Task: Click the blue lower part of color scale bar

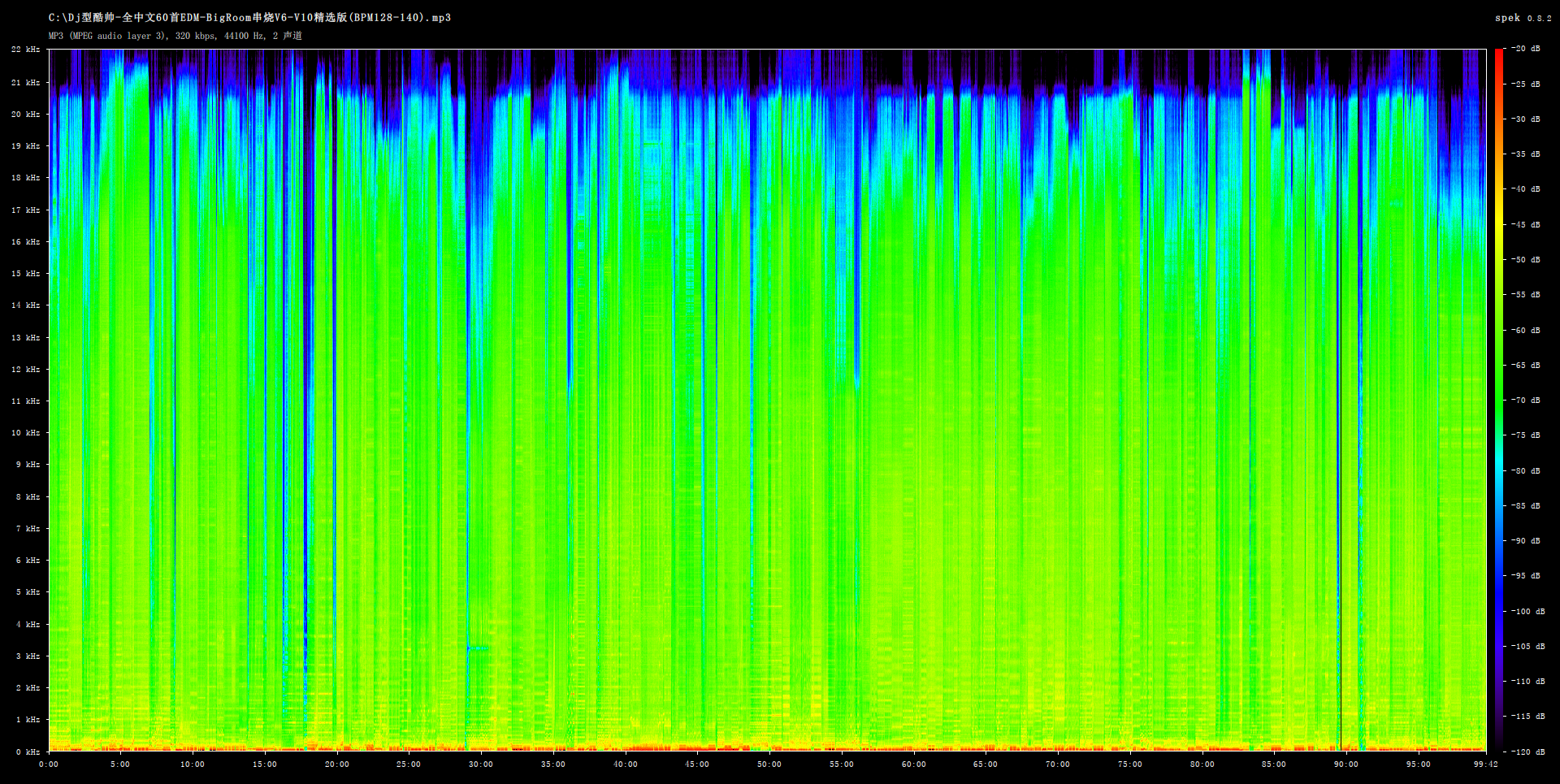Action: (x=1499, y=585)
